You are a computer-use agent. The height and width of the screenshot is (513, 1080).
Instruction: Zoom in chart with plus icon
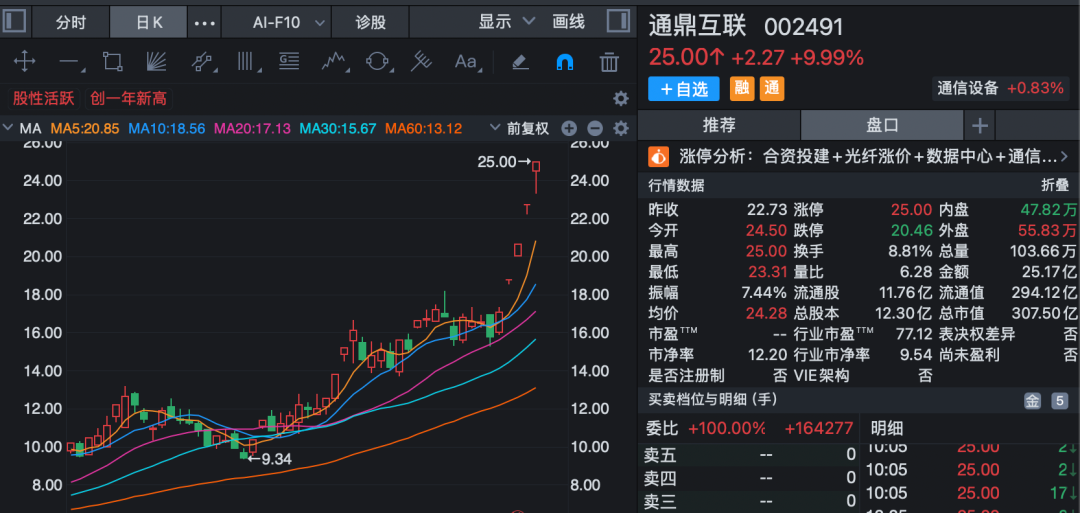pos(568,128)
